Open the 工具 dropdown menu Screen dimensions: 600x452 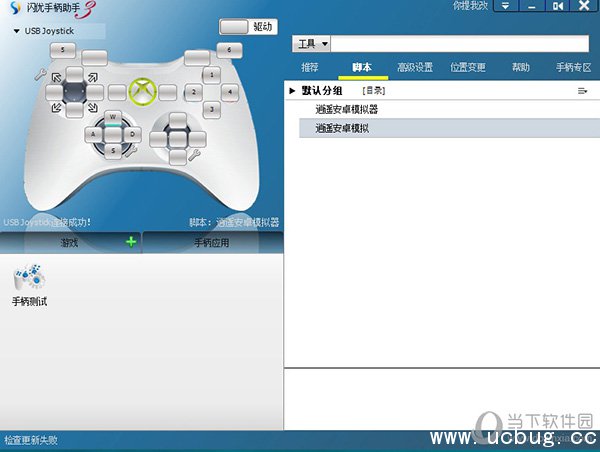coord(308,44)
